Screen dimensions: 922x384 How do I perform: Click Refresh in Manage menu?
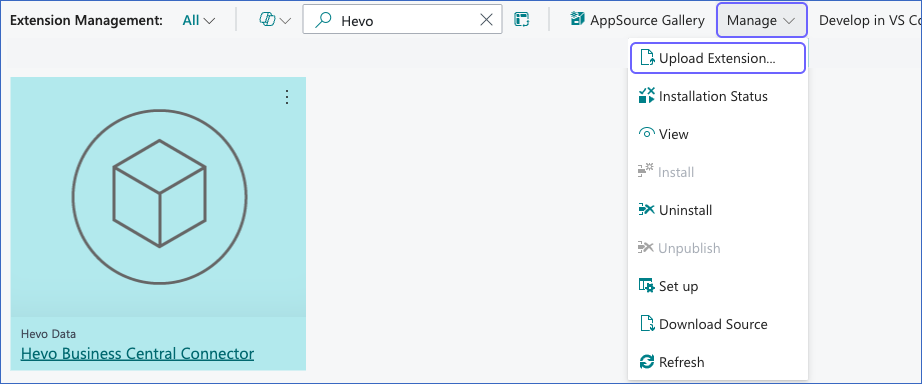click(717, 362)
